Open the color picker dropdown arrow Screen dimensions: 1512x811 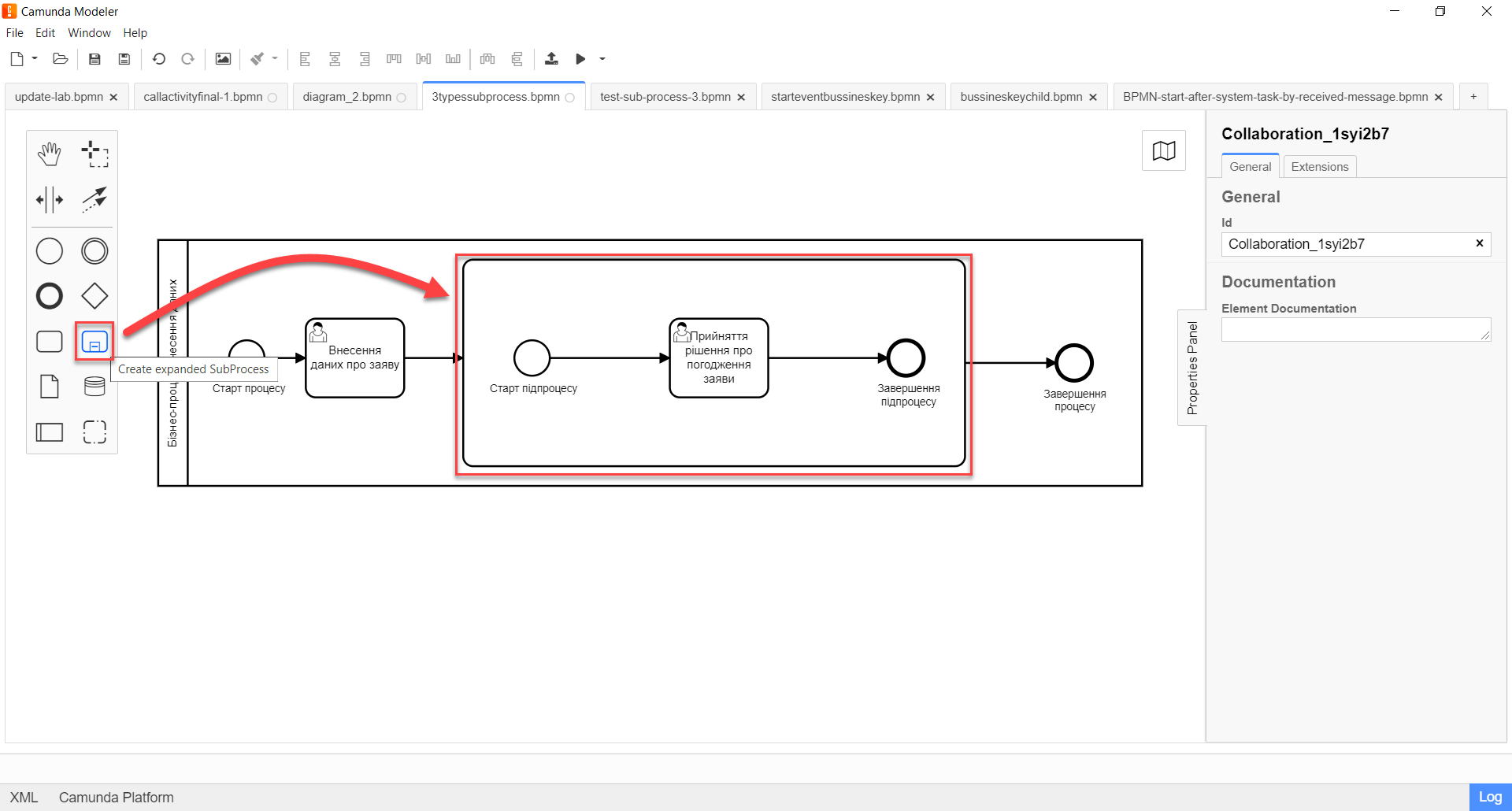[x=275, y=58]
